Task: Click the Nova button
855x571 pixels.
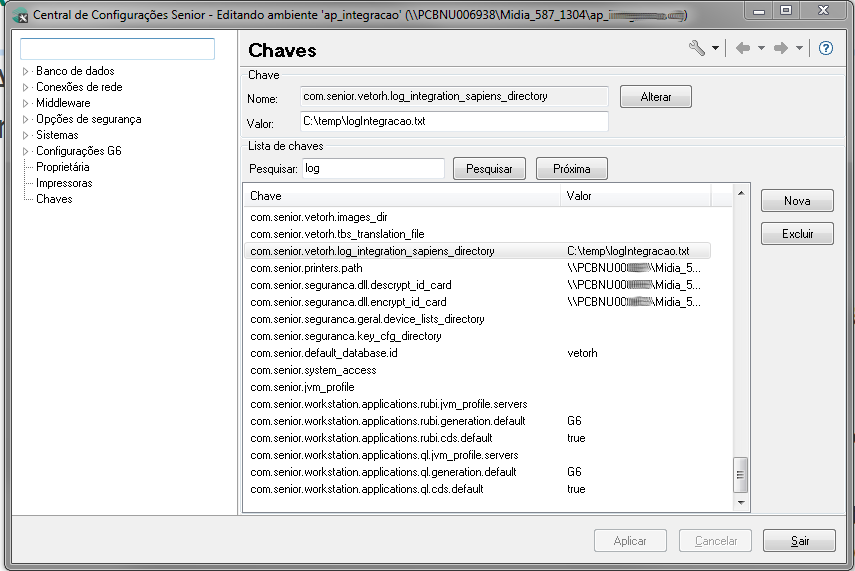Action: tap(797, 201)
